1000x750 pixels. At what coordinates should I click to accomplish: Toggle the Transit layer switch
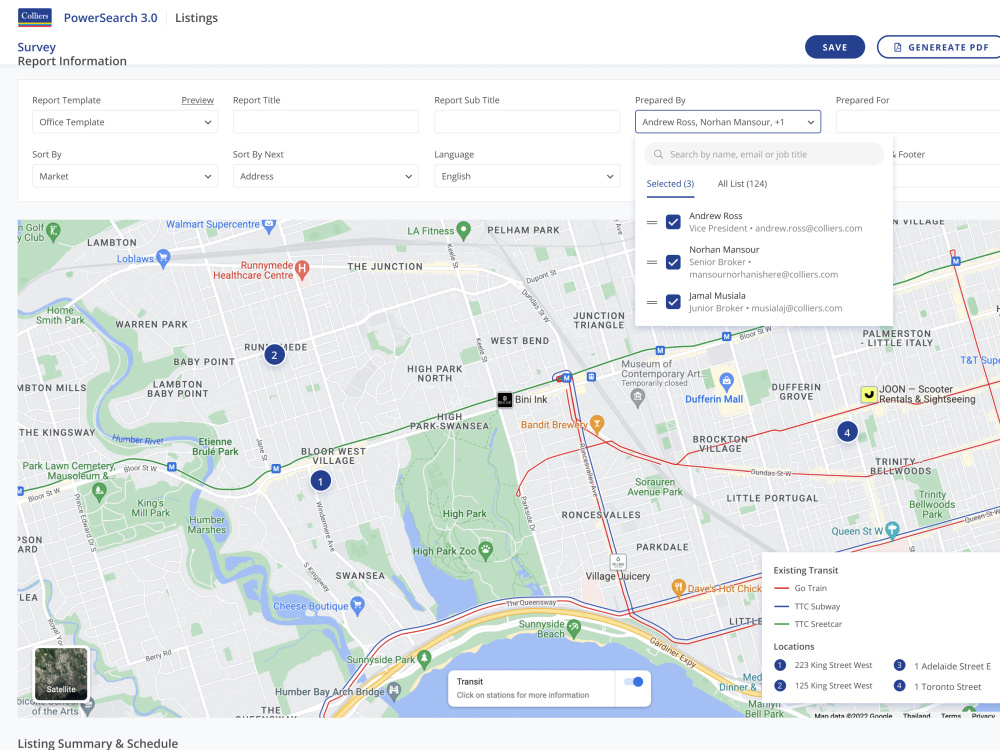[x=634, y=682]
